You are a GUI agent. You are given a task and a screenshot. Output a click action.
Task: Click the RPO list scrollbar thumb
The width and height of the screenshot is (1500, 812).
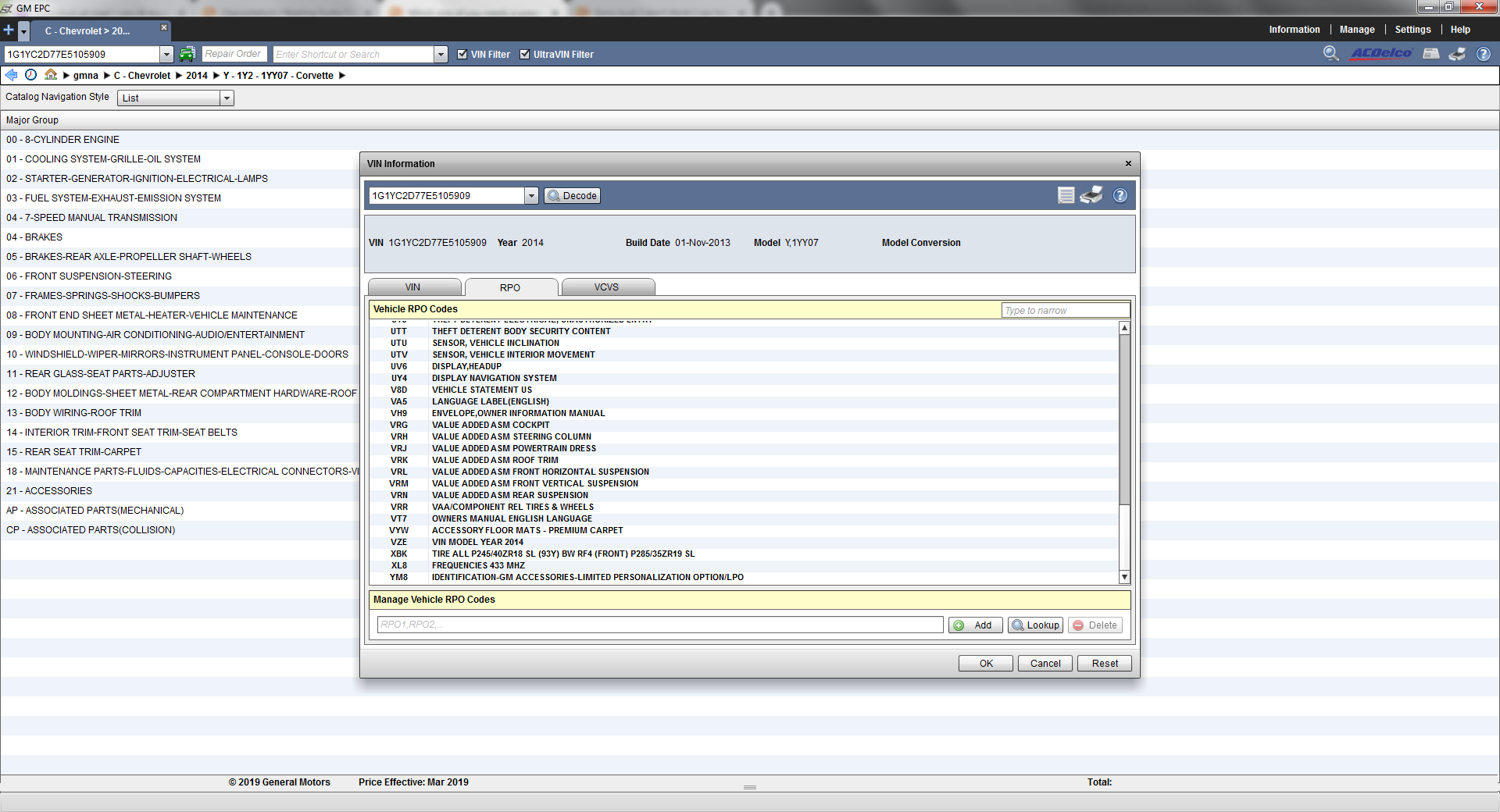point(1125,419)
